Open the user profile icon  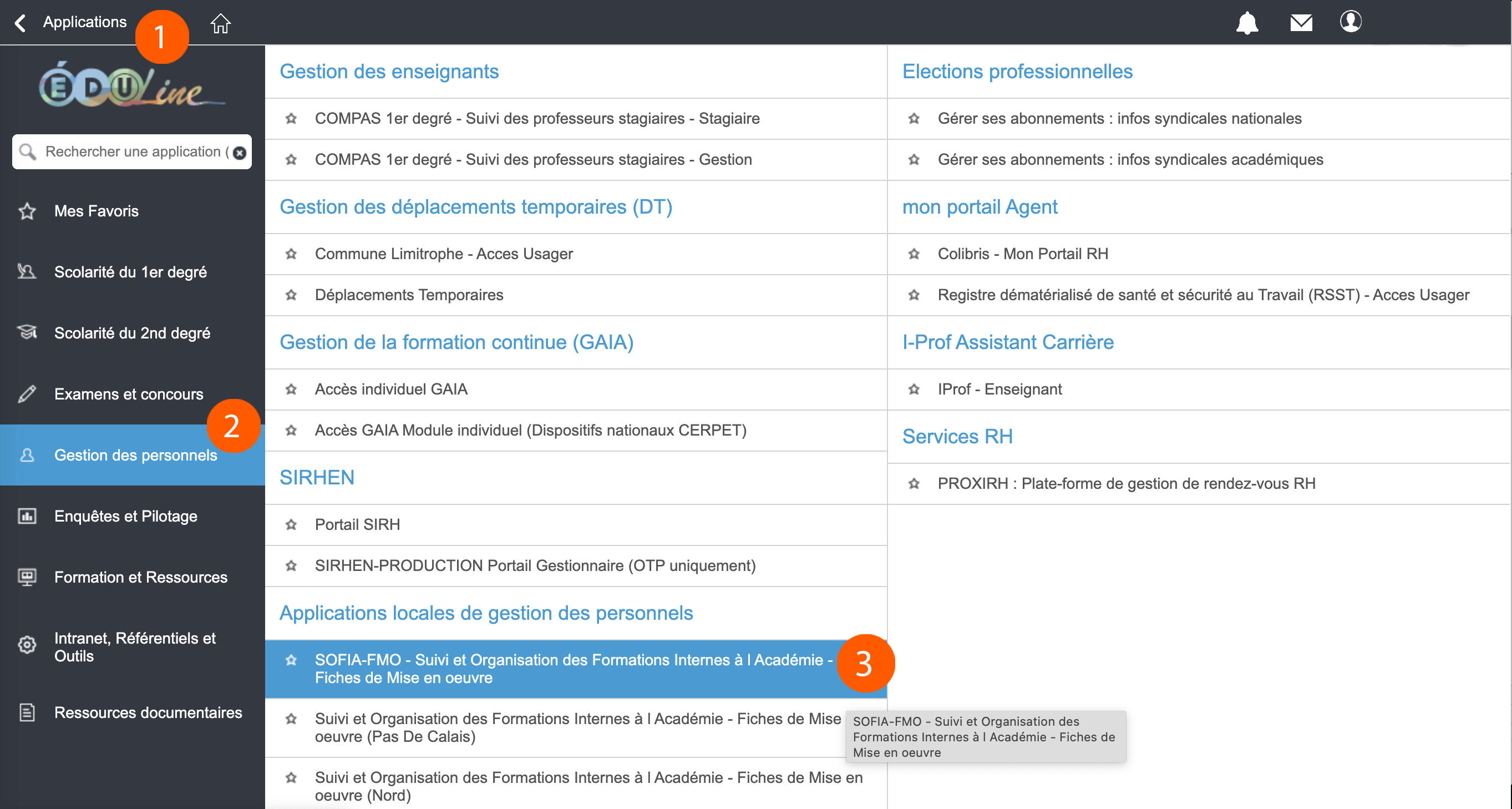[1350, 22]
